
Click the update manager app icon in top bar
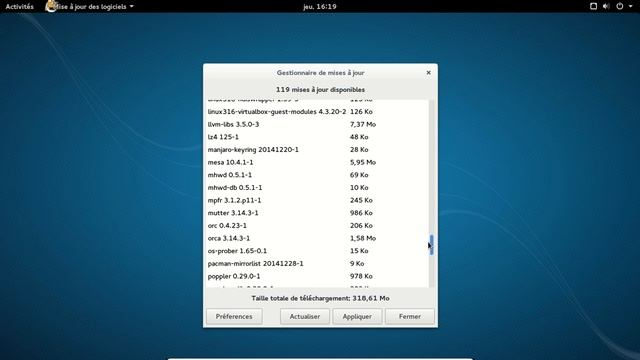(51, 6)
